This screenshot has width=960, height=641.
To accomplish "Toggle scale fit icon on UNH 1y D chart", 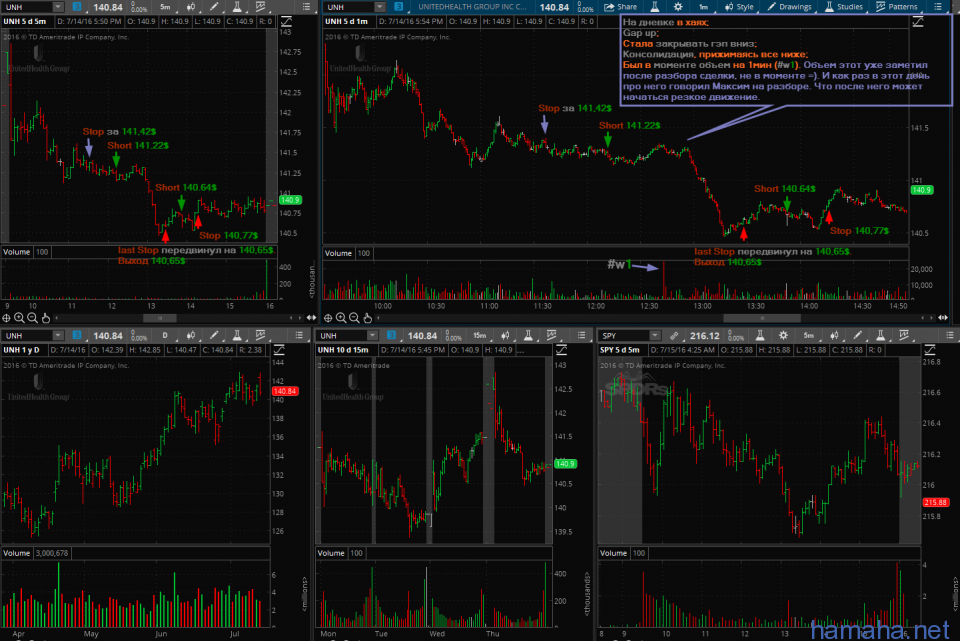I will point(279,350).
